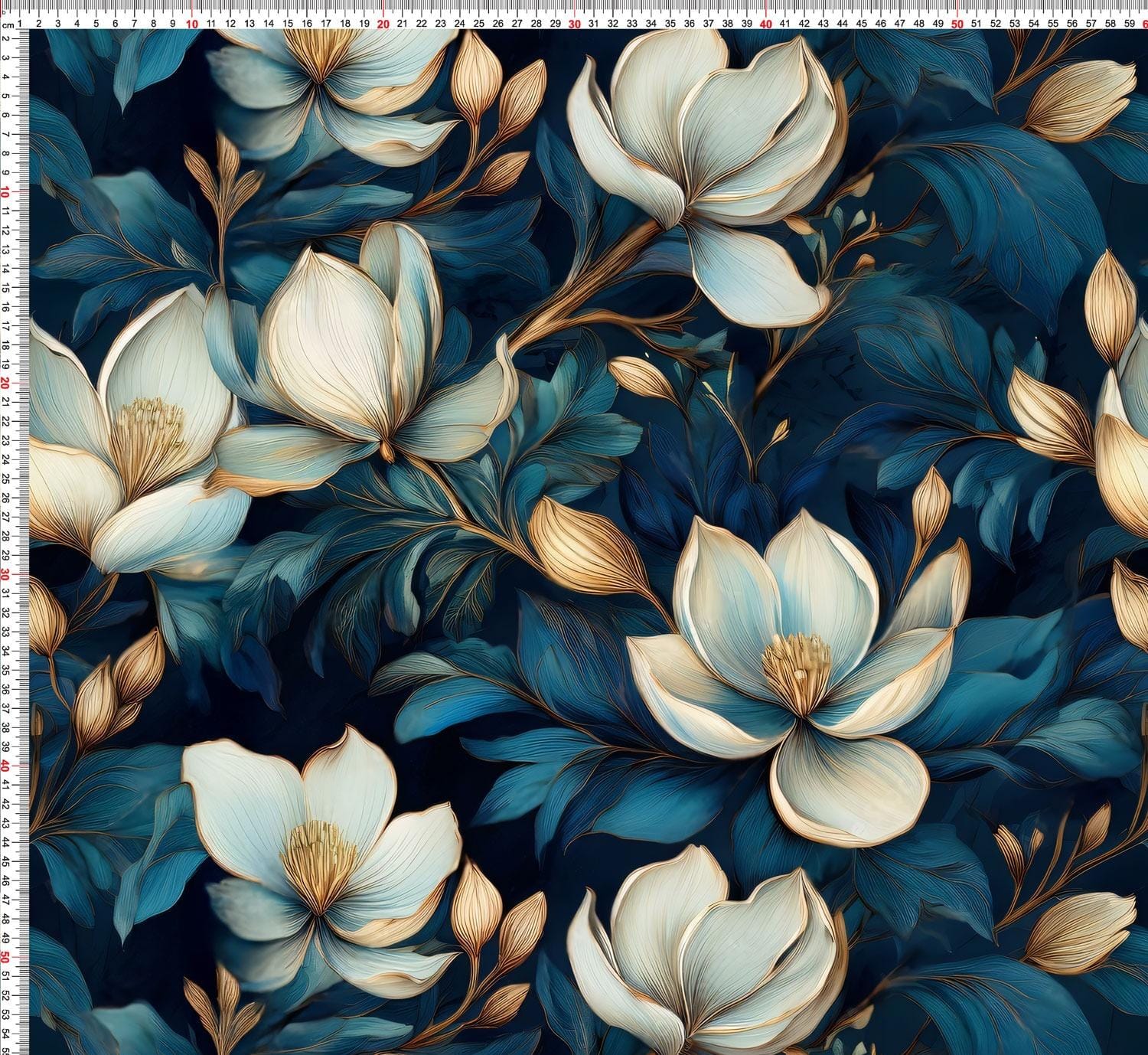Click the red 10 mark on top ruler
This screenshot has height=1055, width=1148.
coord(191,24)
